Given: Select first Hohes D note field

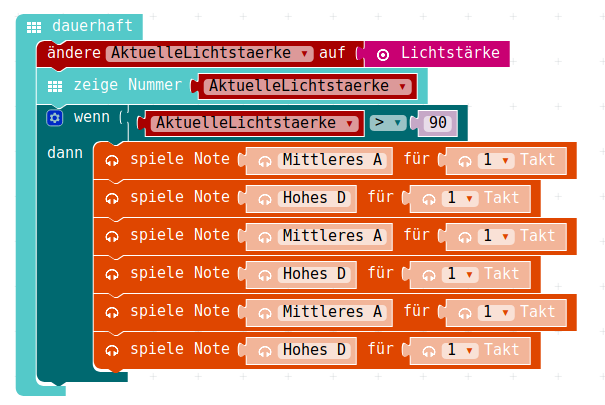Looking at the screenshot, I should pos(314,198).
